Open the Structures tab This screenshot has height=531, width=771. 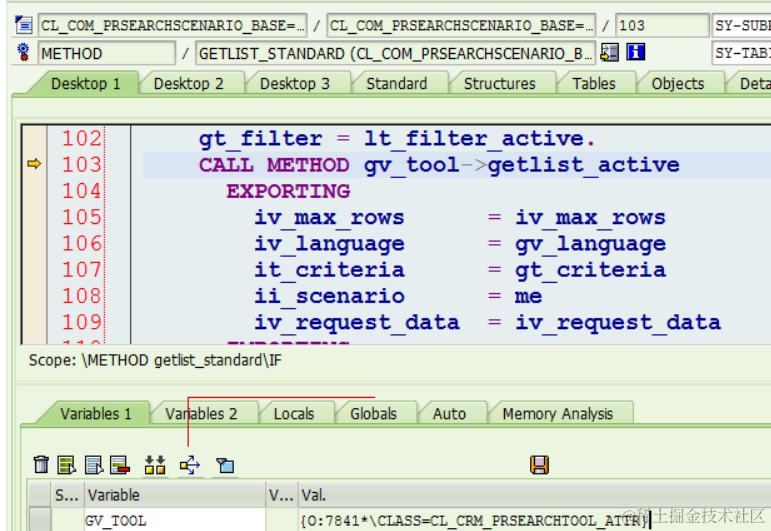tap(500, 84)
